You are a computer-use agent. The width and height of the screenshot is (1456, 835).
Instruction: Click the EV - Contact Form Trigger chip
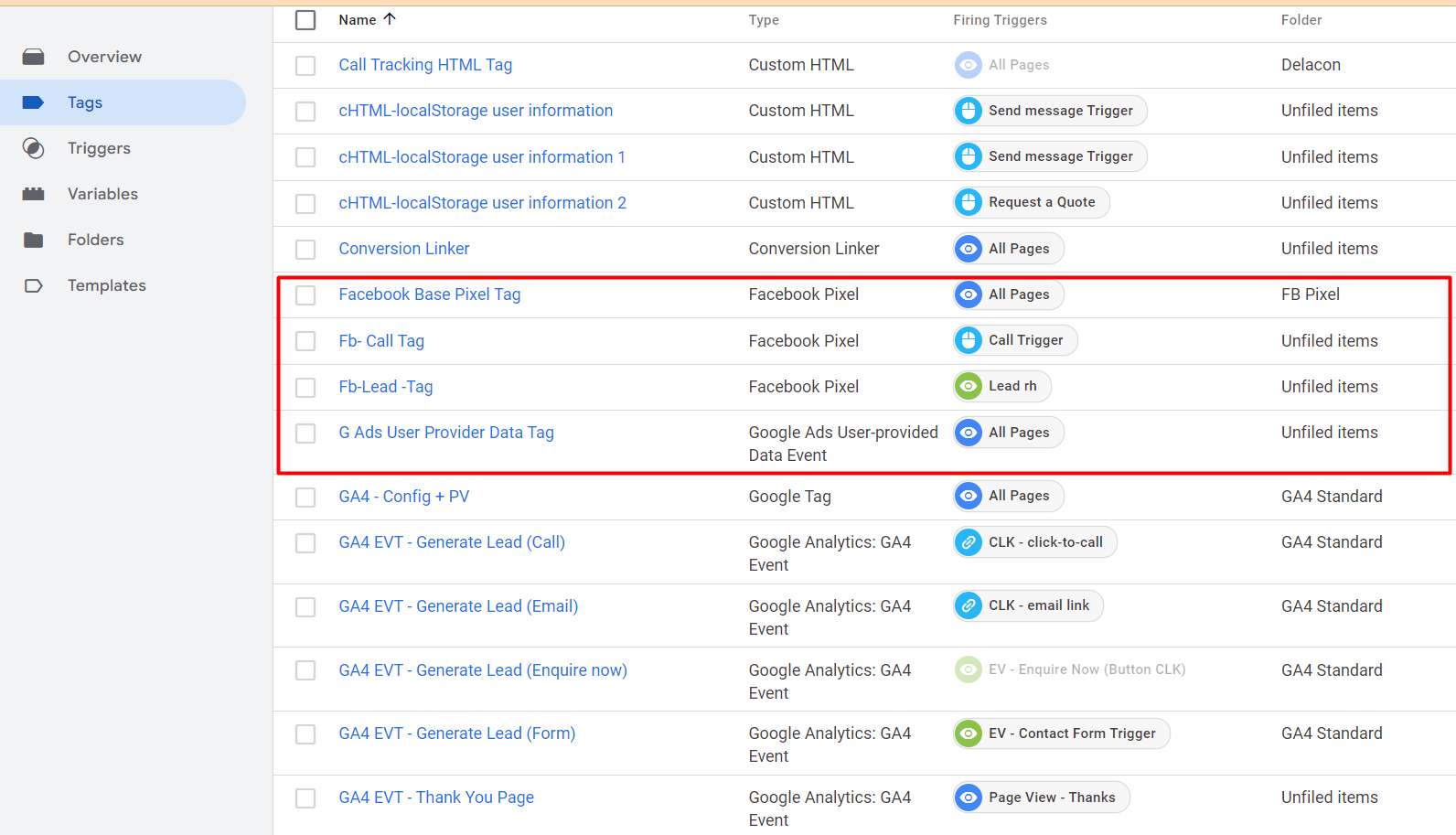tap(1062, 733)
